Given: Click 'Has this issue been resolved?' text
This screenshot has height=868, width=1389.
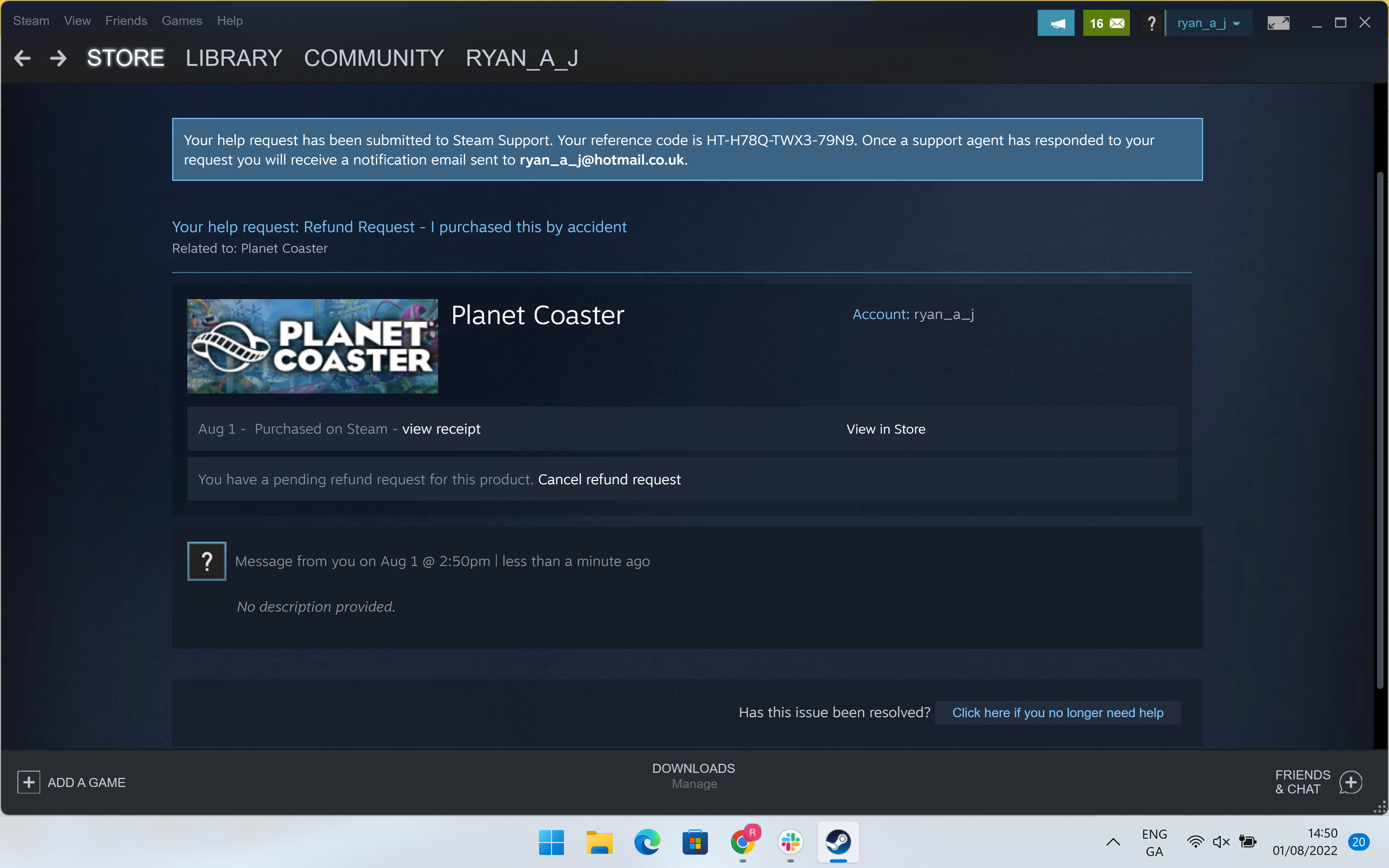Looking at the screenshot, I should [834, 712].
